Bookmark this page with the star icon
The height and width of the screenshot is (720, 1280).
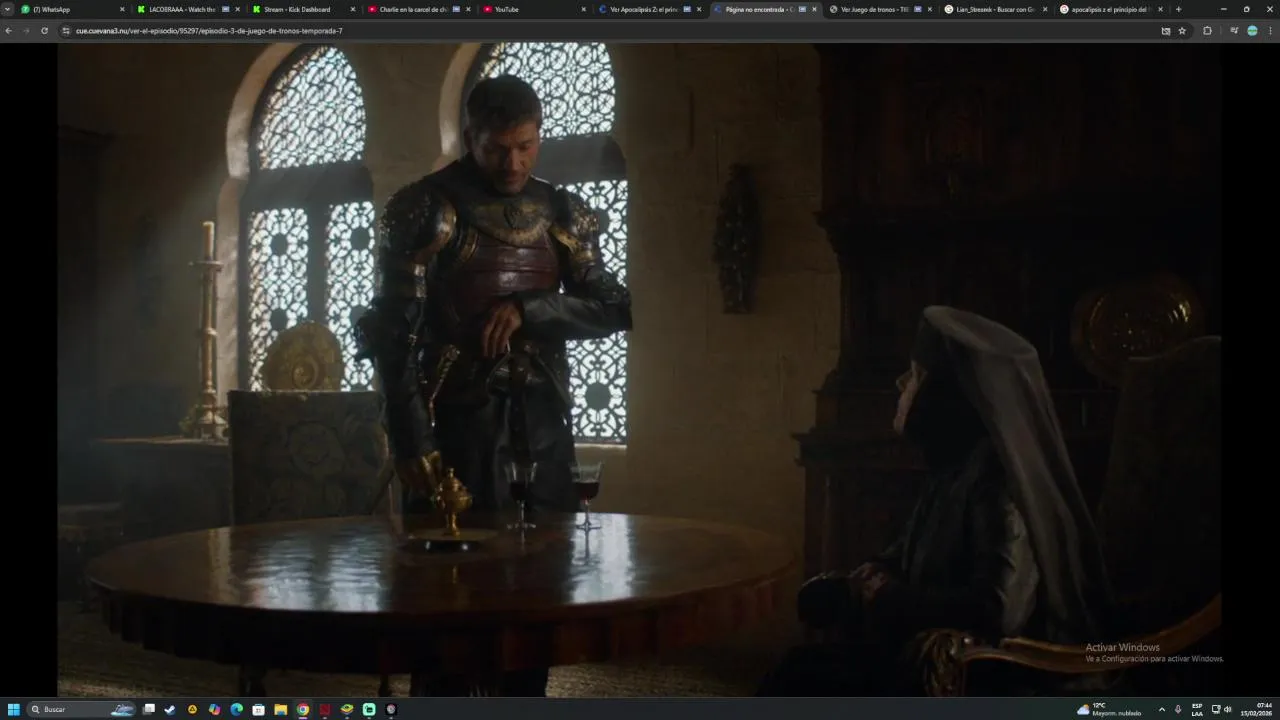[x=1182, y=31]
